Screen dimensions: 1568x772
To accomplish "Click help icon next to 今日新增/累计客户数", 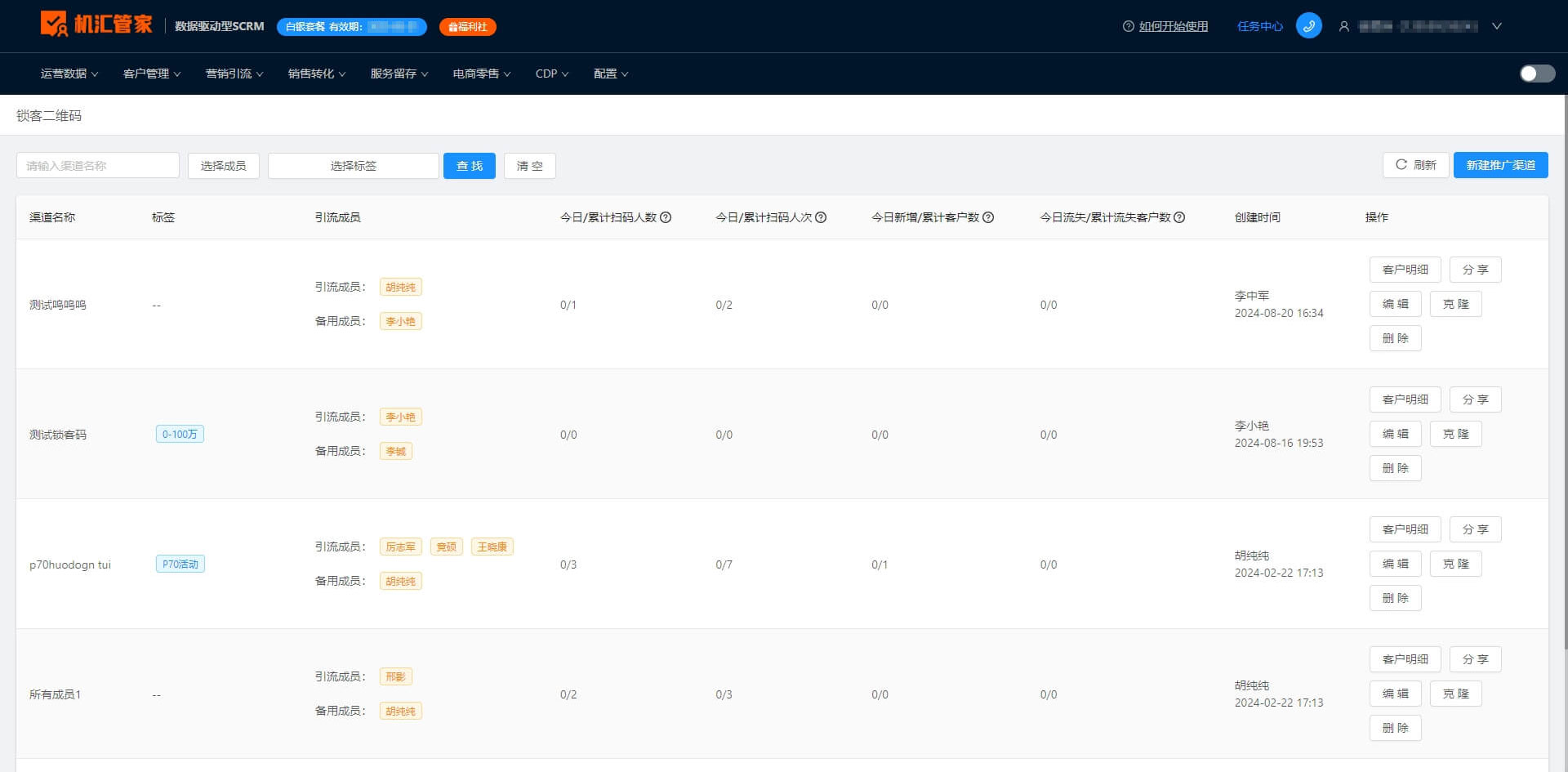I will click(x=988, y=217).
